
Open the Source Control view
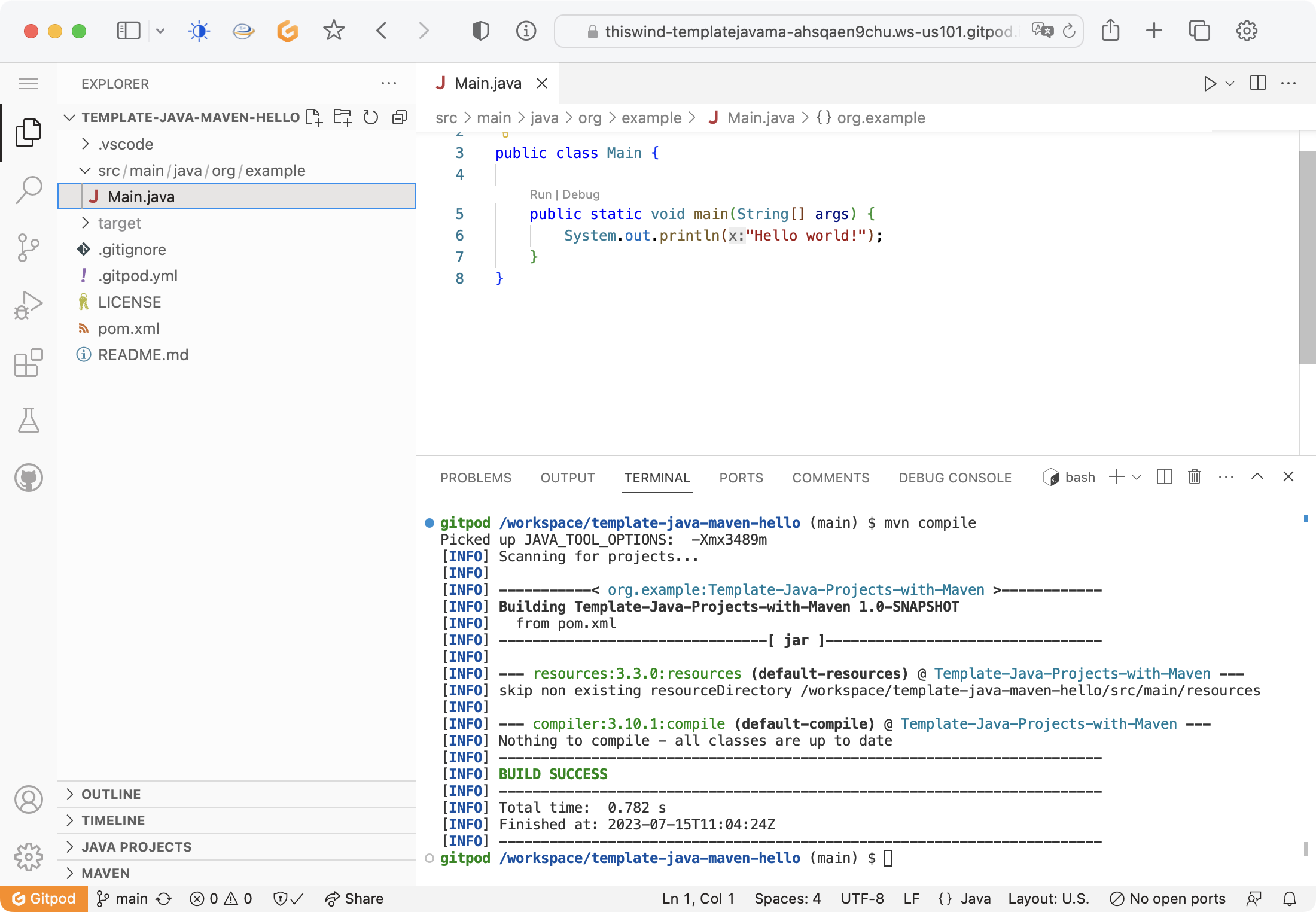point(29,247)
